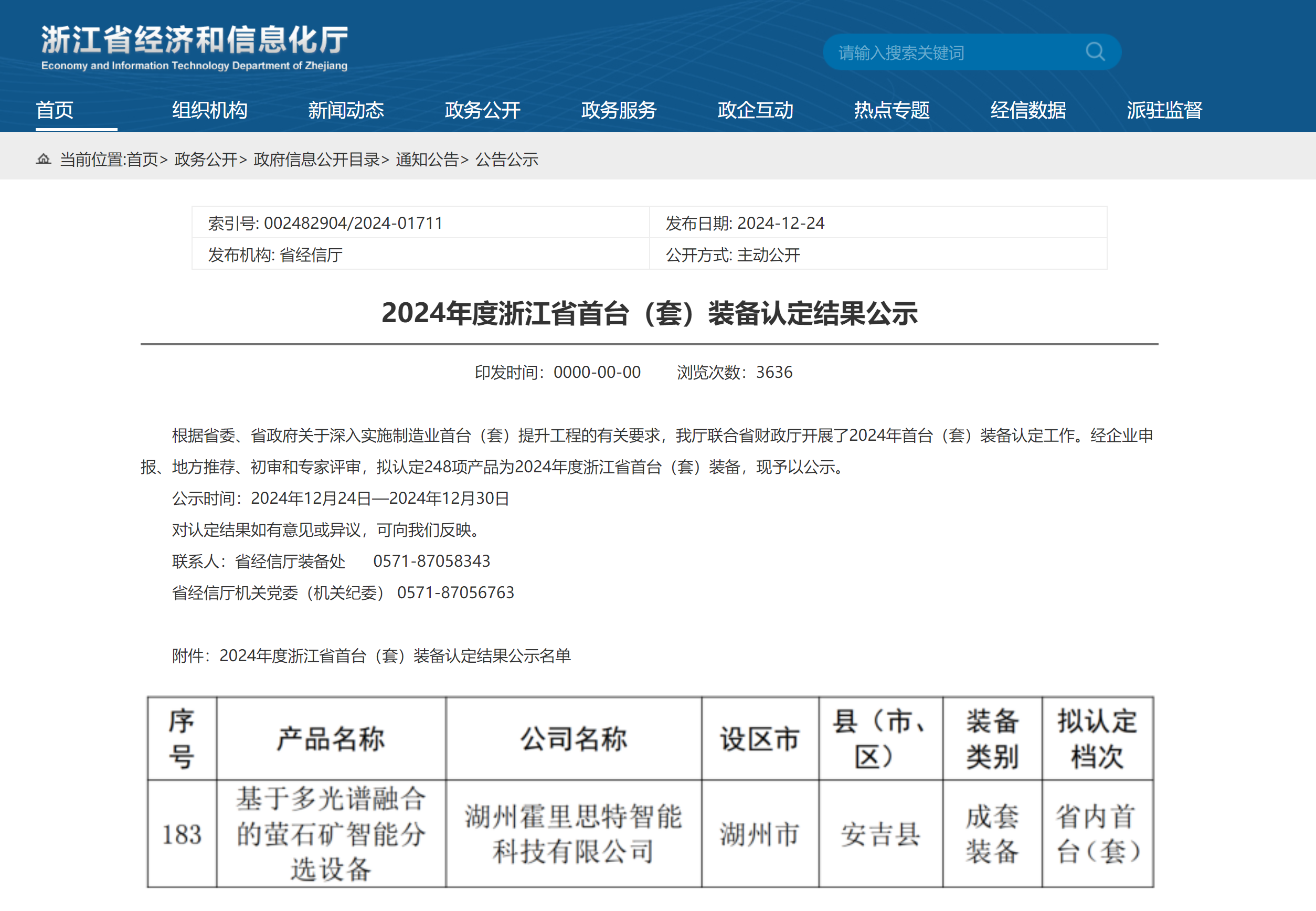Open the 首页 navigation tab
This screenshot has width=1316, height=911.
coord(55,110)
